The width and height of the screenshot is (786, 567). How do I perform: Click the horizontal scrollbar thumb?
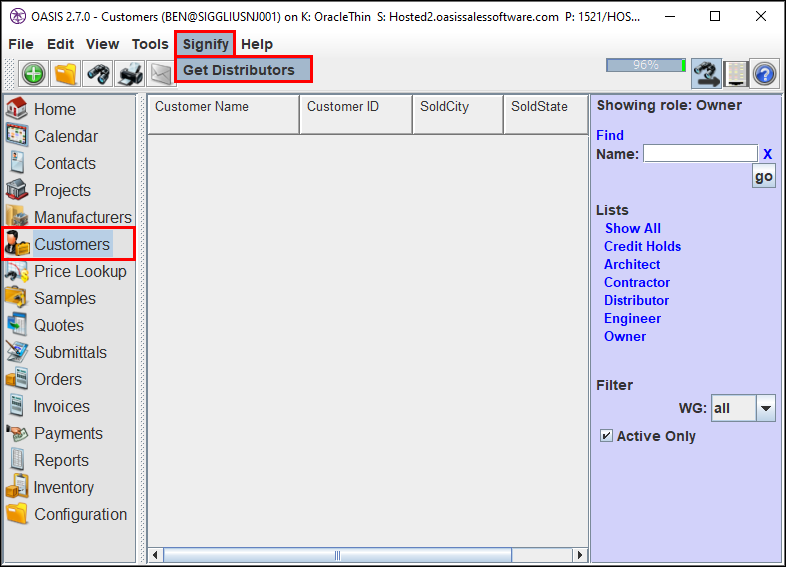pyautogui.click(x=337, y=555)
